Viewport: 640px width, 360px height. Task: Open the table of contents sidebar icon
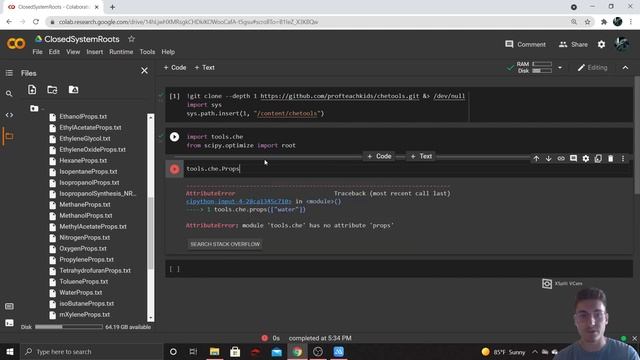[9, 73]
